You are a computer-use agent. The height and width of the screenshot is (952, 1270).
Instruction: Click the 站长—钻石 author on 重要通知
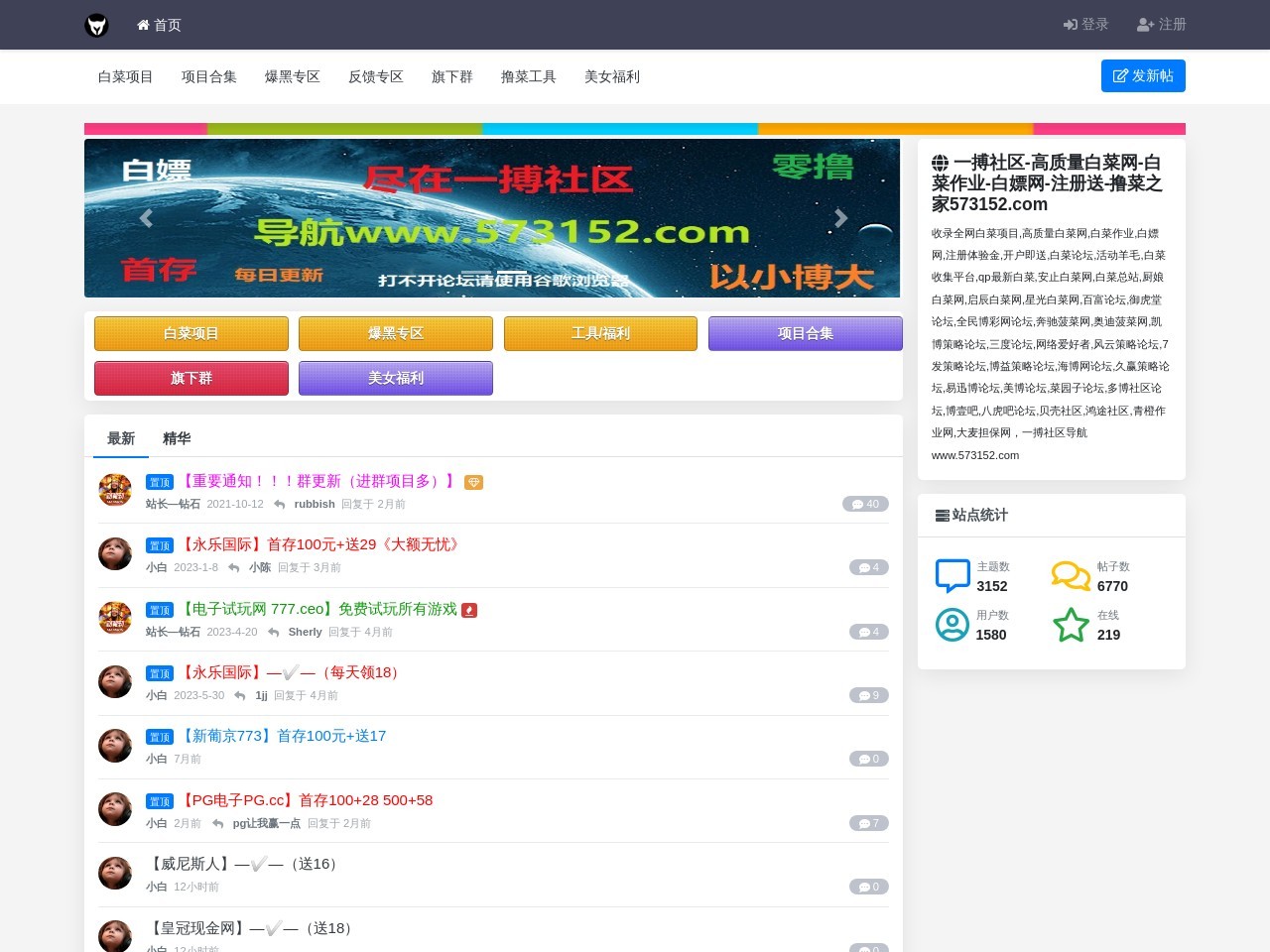pyautogui.click(x=173, y=504)
